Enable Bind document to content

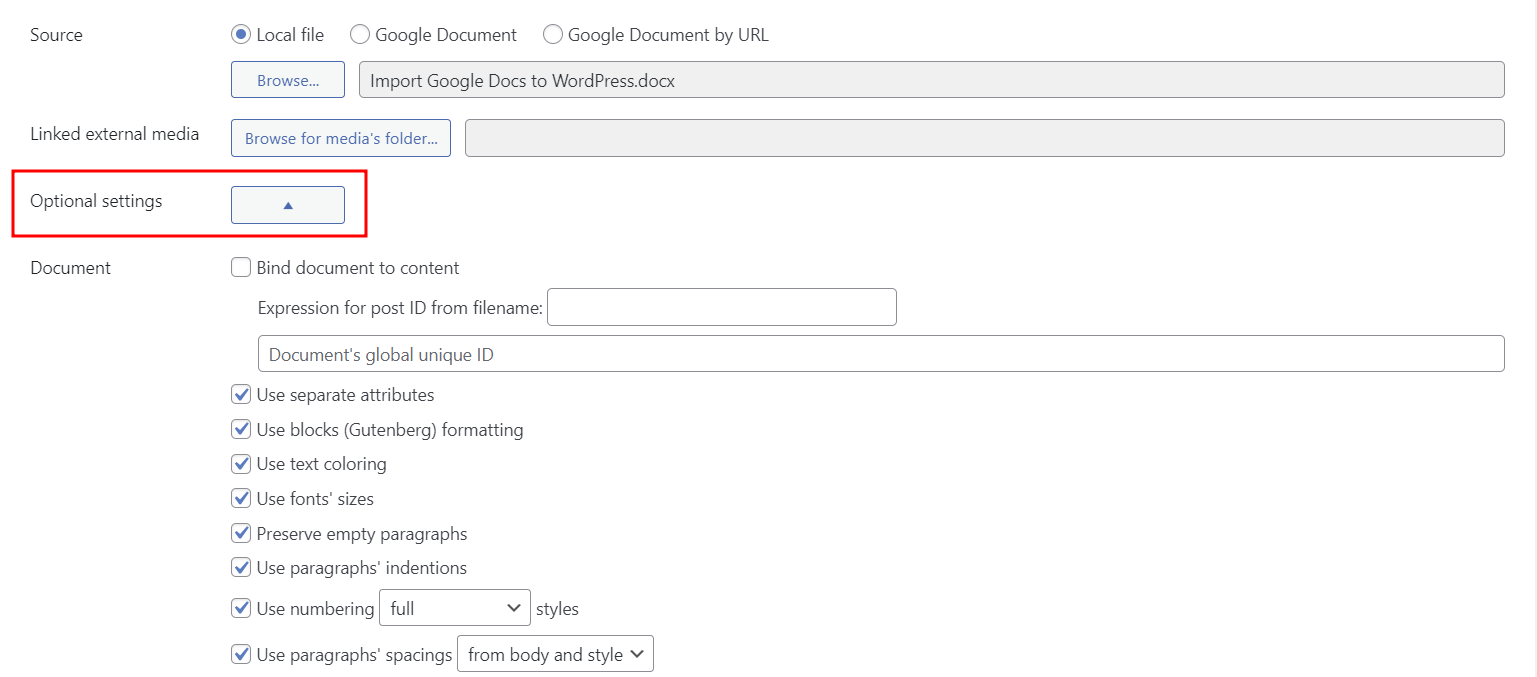[241, 268]
